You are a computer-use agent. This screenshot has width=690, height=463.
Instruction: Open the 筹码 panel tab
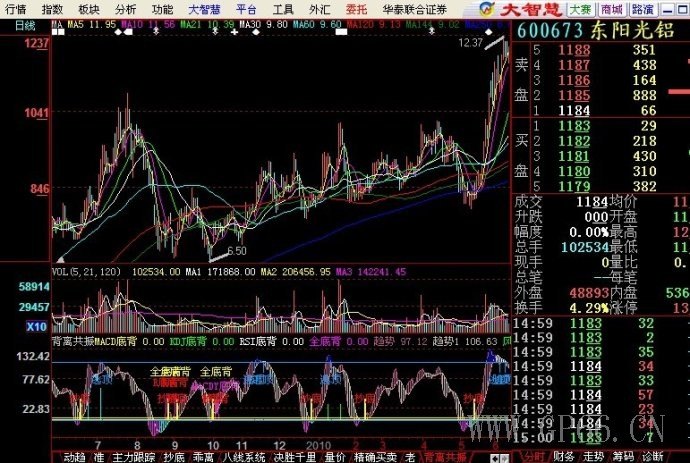tap(623, 456)
